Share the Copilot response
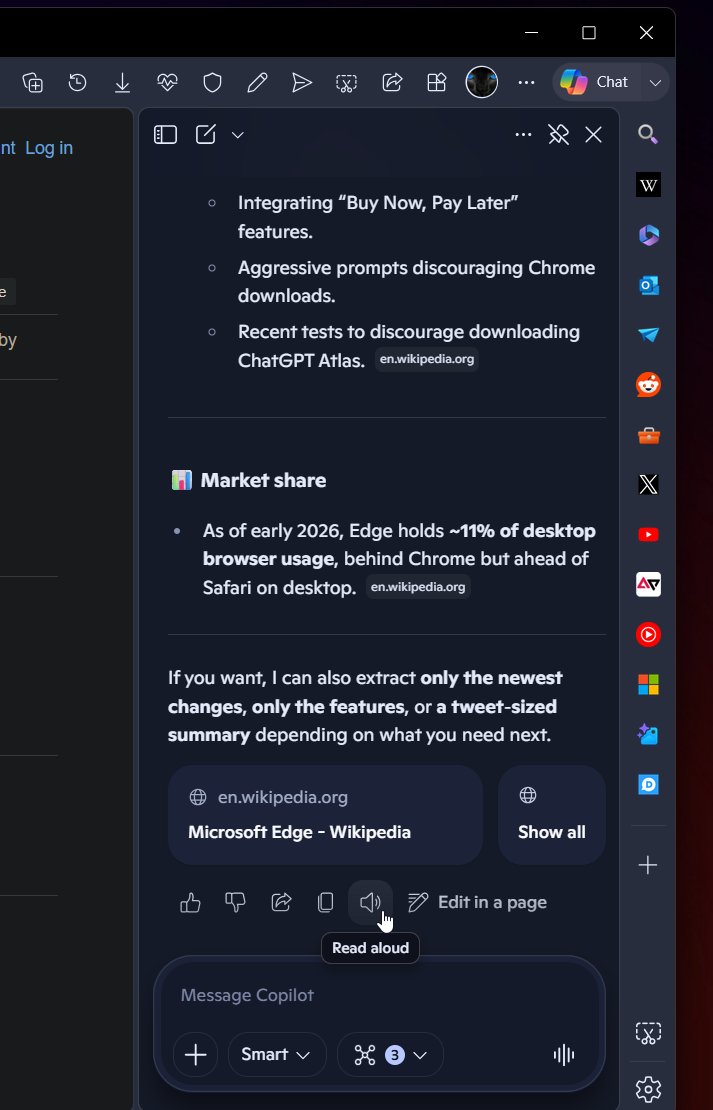 [x=281, y=903]
